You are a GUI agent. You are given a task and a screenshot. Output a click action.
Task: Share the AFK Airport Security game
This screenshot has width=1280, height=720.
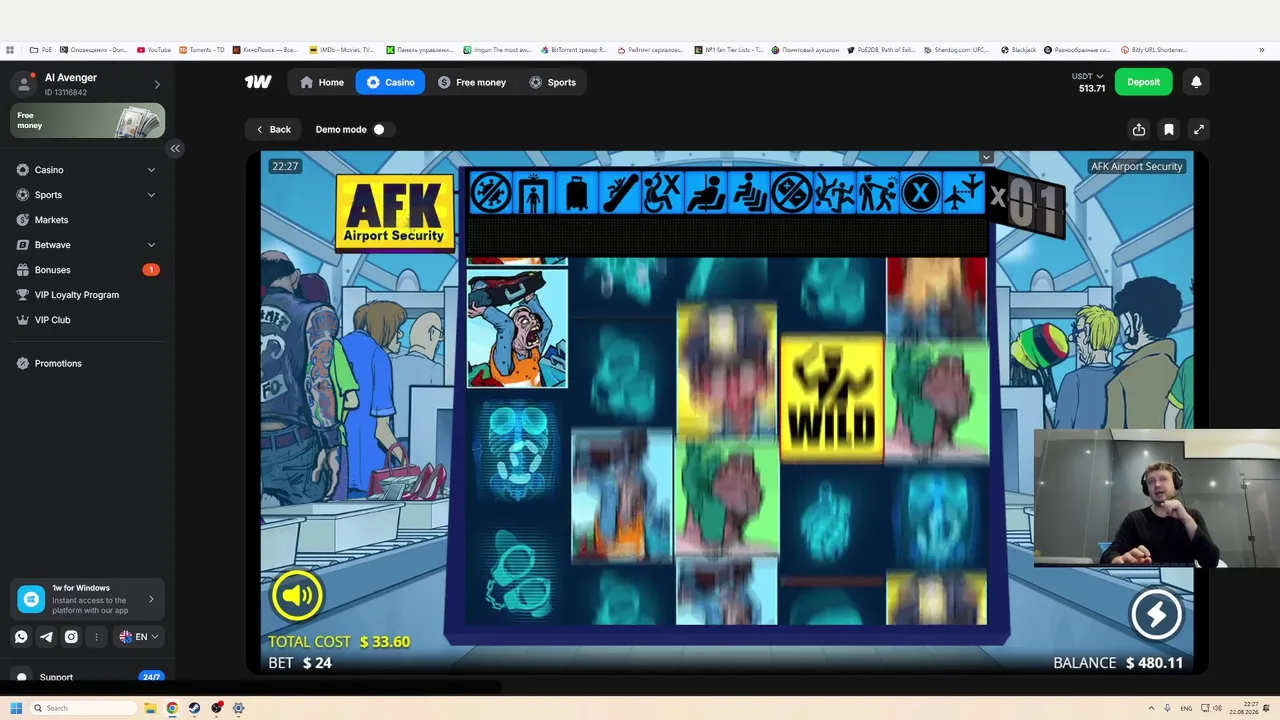1139,129
